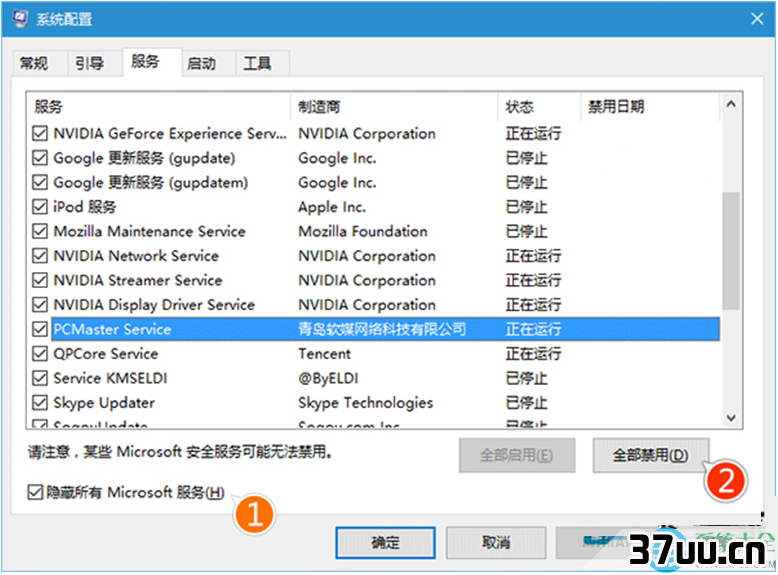Viewport: 778px width, 575px height.
Task: Click 已停止 status in Skype Updater row
Action: tap(526, 402)
